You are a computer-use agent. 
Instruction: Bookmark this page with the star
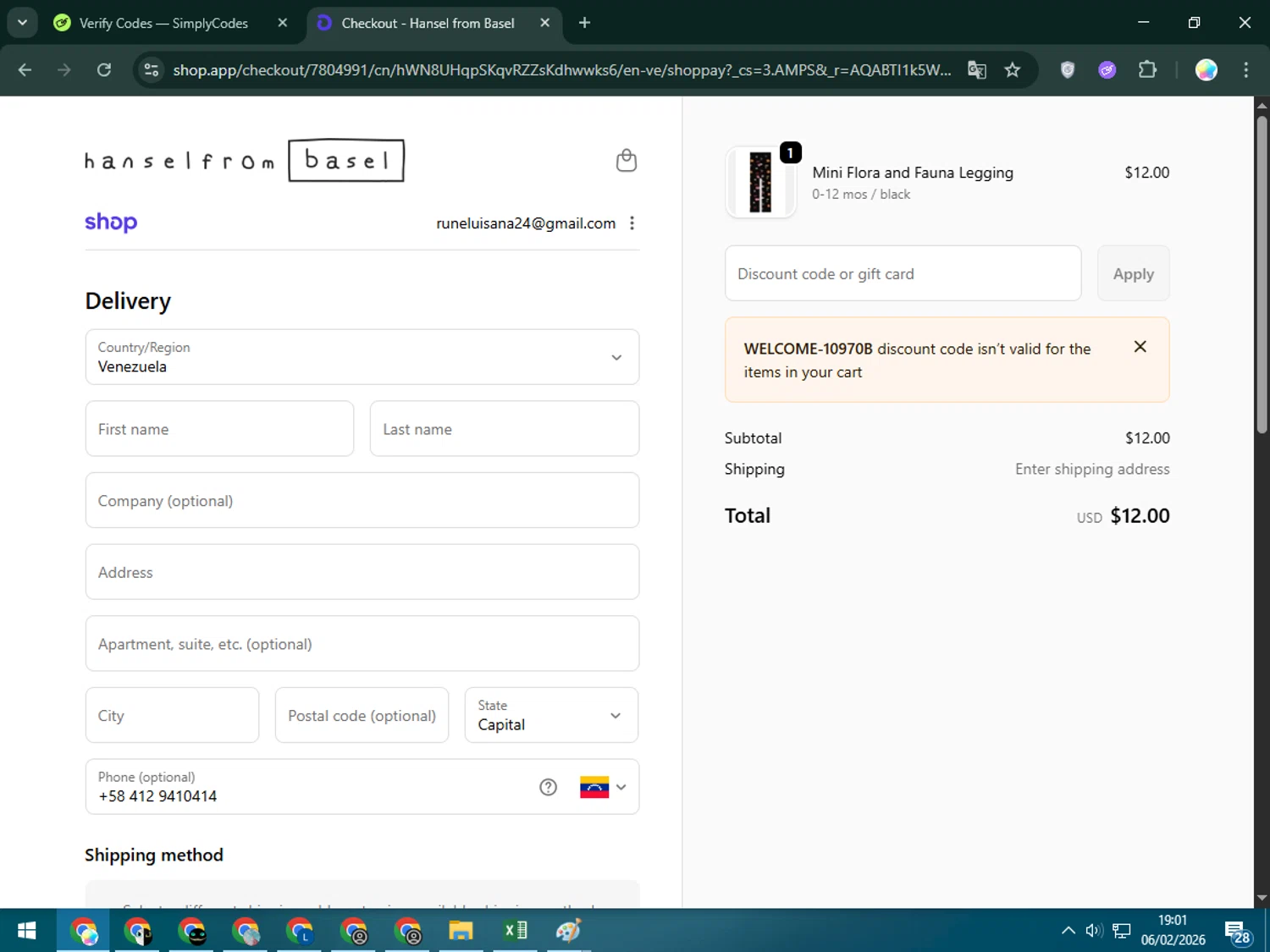point(1012,69)
